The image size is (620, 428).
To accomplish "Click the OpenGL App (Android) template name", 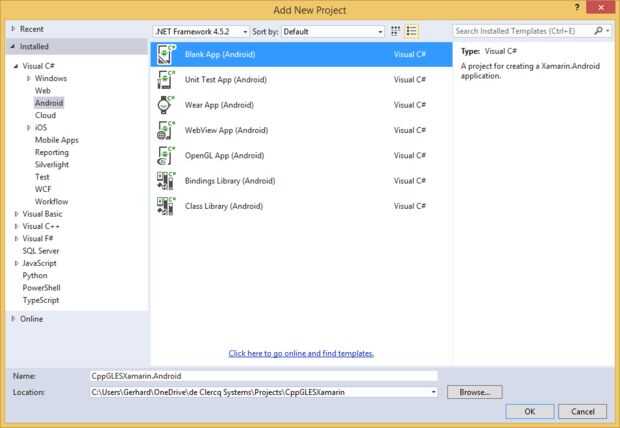I will [x=225, y=155].
